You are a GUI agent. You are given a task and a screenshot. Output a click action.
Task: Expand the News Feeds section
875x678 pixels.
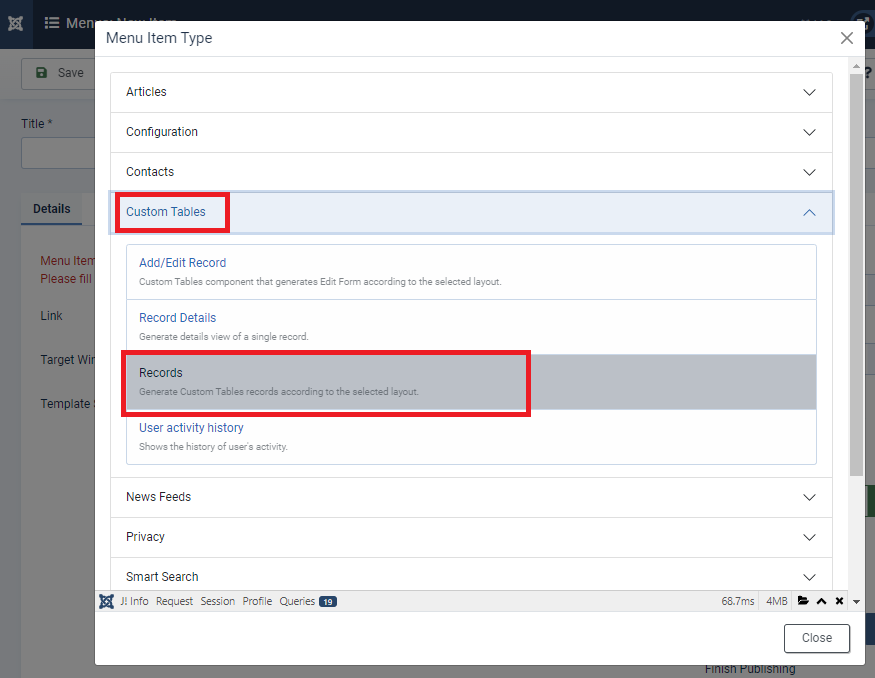[x=471, y=497]
